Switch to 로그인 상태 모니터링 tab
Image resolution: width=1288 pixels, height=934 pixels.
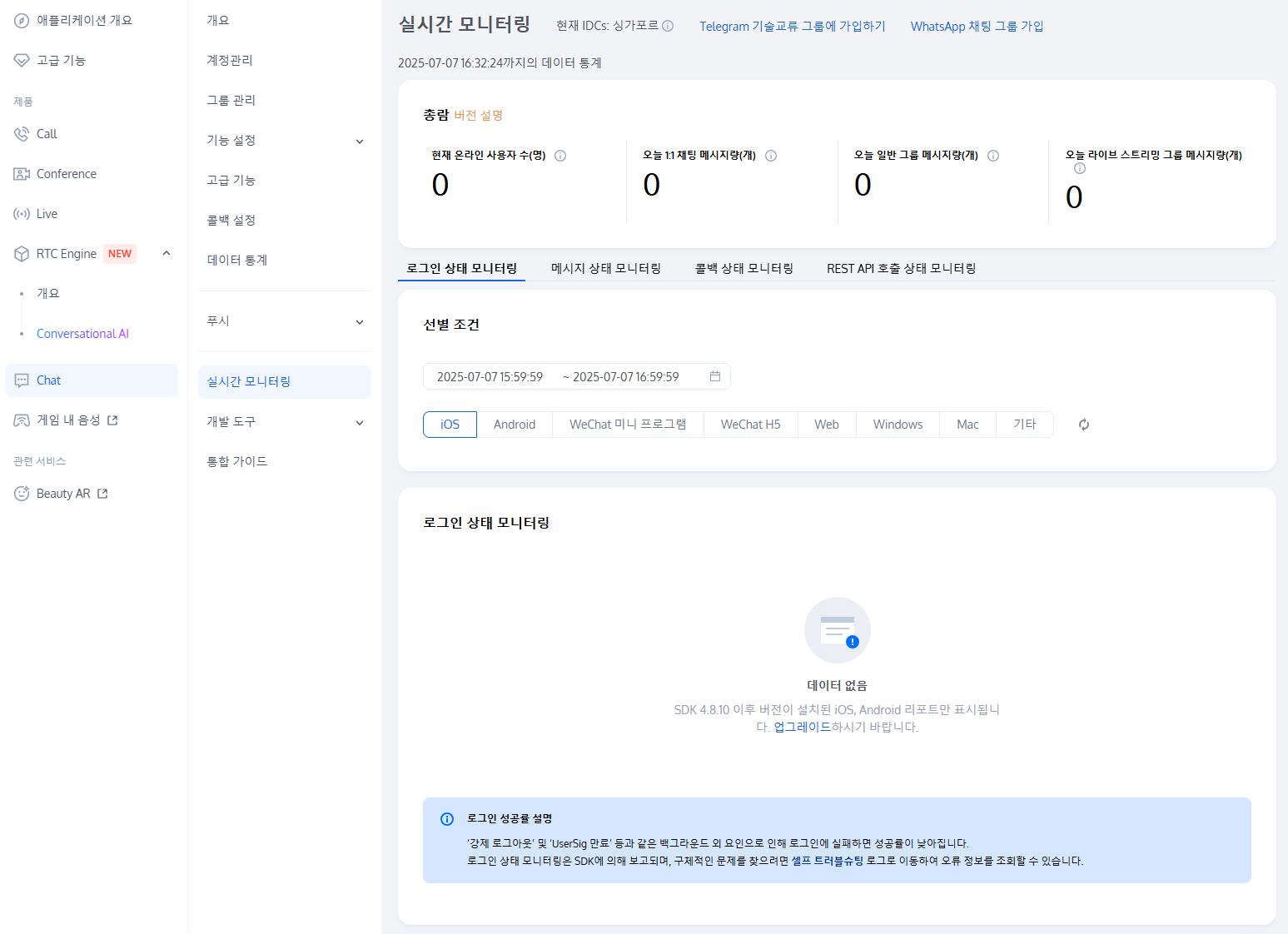click(x=462, y=268)
